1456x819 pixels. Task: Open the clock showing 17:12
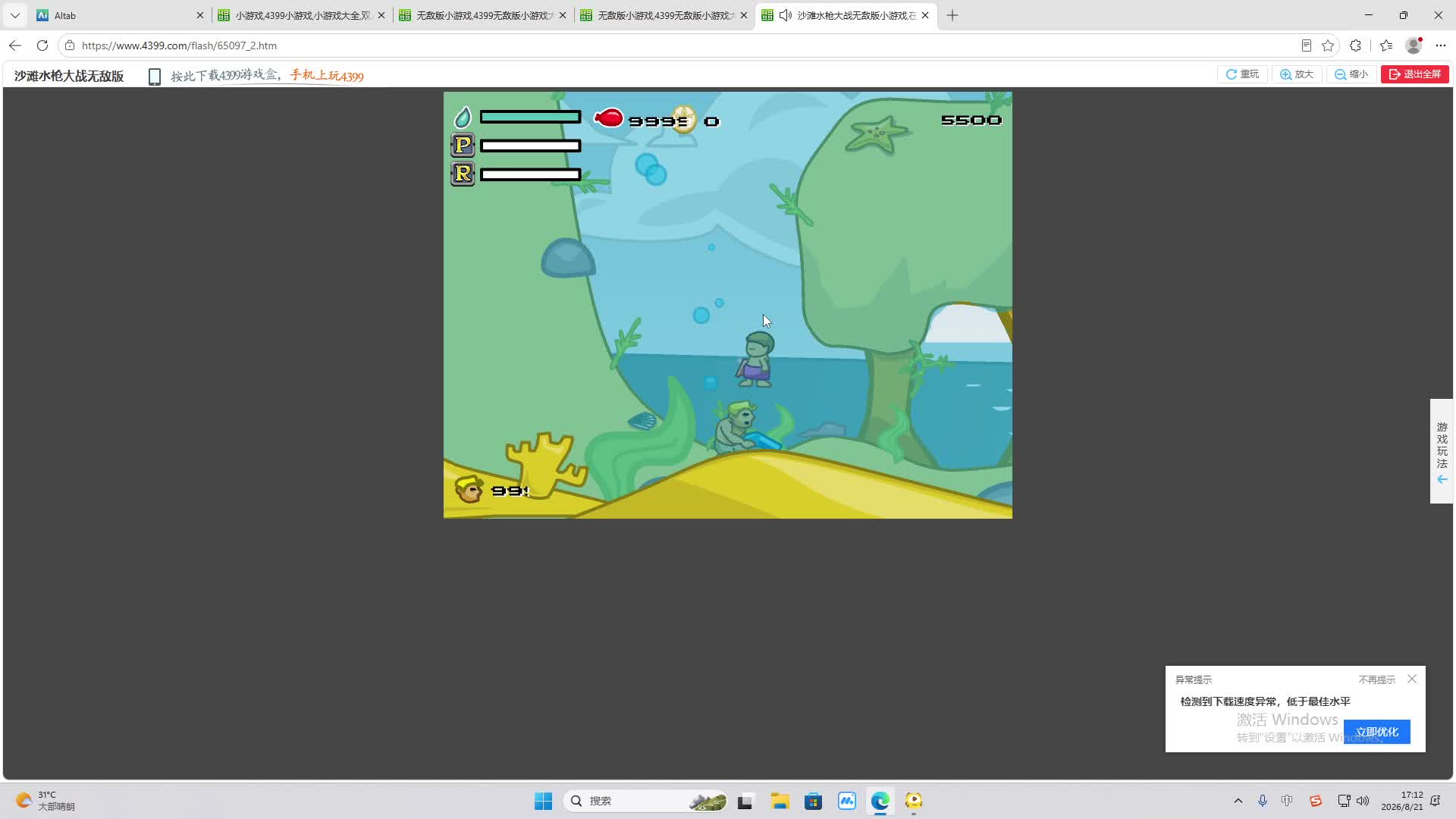coord(1401,801)
